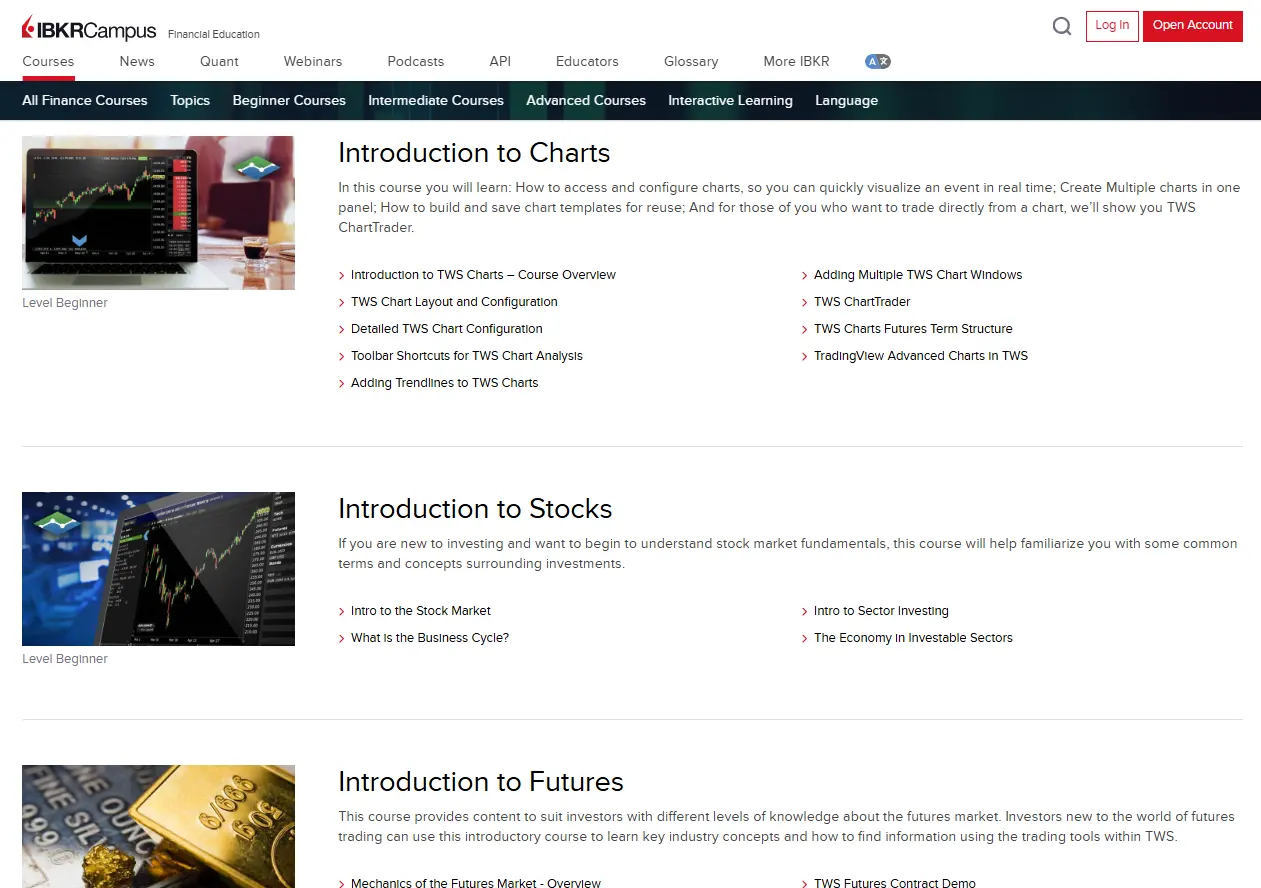This screenshot has height=888, width=1261.
Task: Switch to the Podcasts tab
Action: point(416,61)
